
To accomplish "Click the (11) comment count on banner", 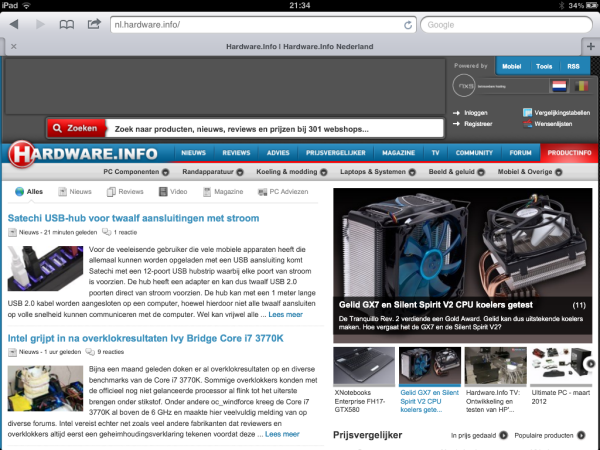I will point(579,305).
